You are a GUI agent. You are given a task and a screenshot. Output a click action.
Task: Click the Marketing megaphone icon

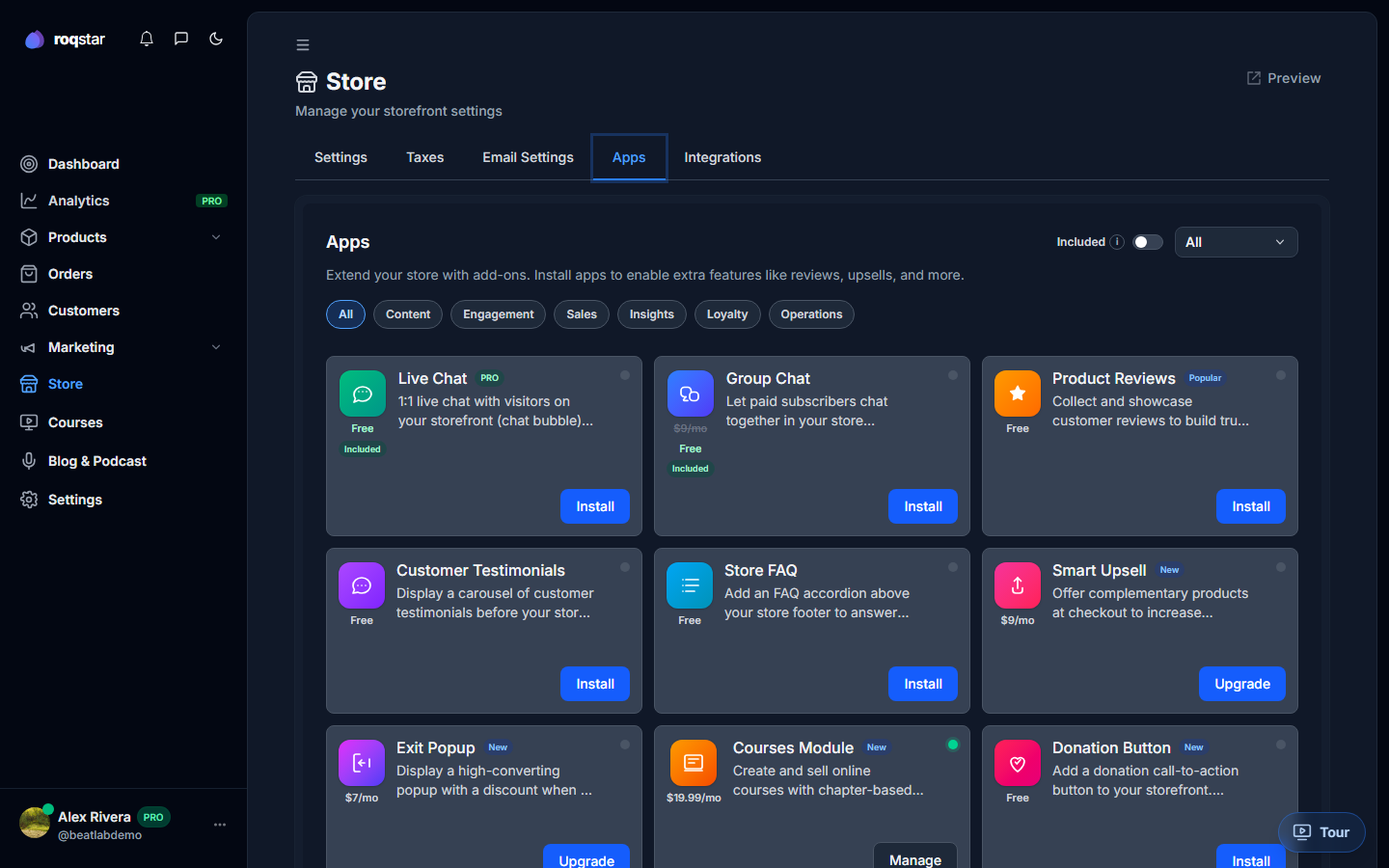(x=29, y=347)
